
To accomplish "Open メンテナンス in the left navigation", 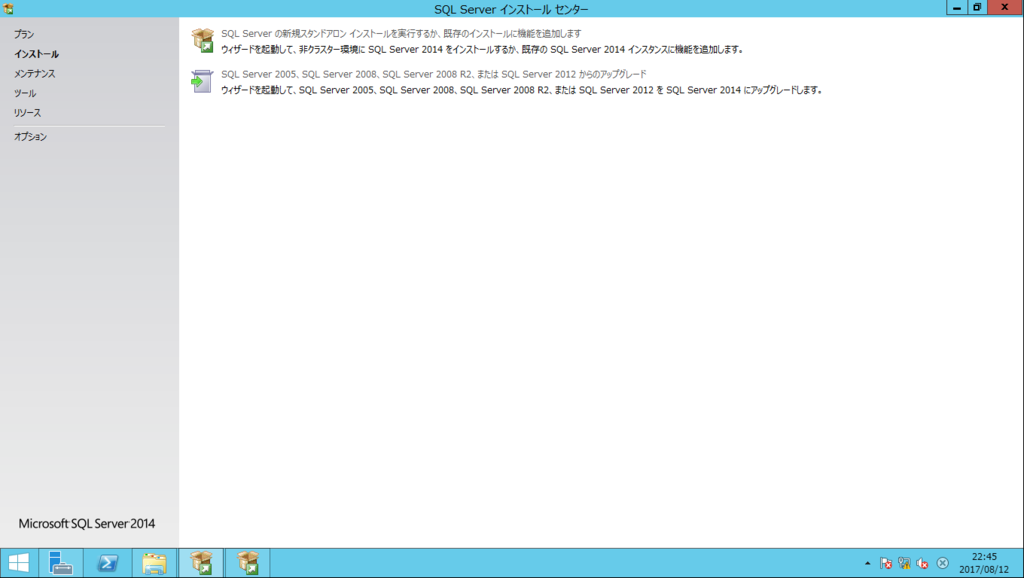I will [x=35, y=73].
